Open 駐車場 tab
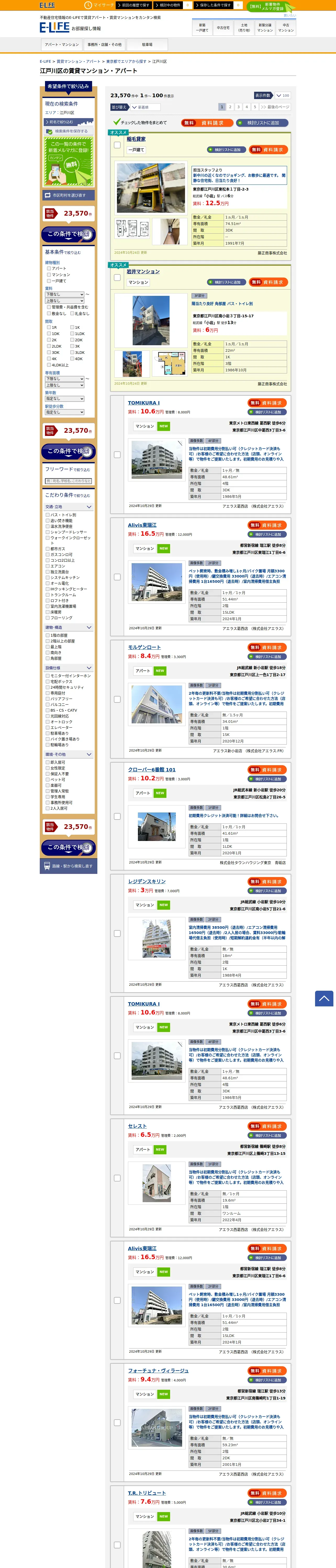 click(x=148, y=44)
